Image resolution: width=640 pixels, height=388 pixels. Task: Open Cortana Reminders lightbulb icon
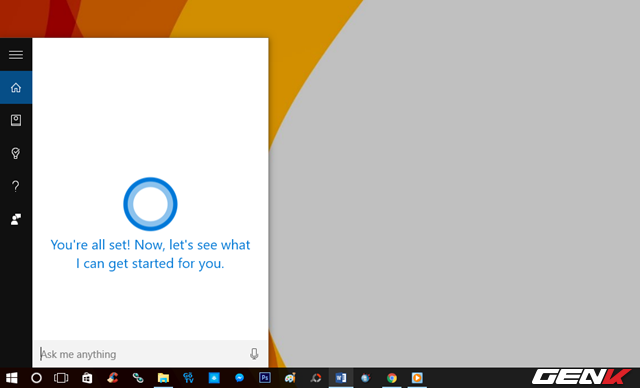(16, 153)
